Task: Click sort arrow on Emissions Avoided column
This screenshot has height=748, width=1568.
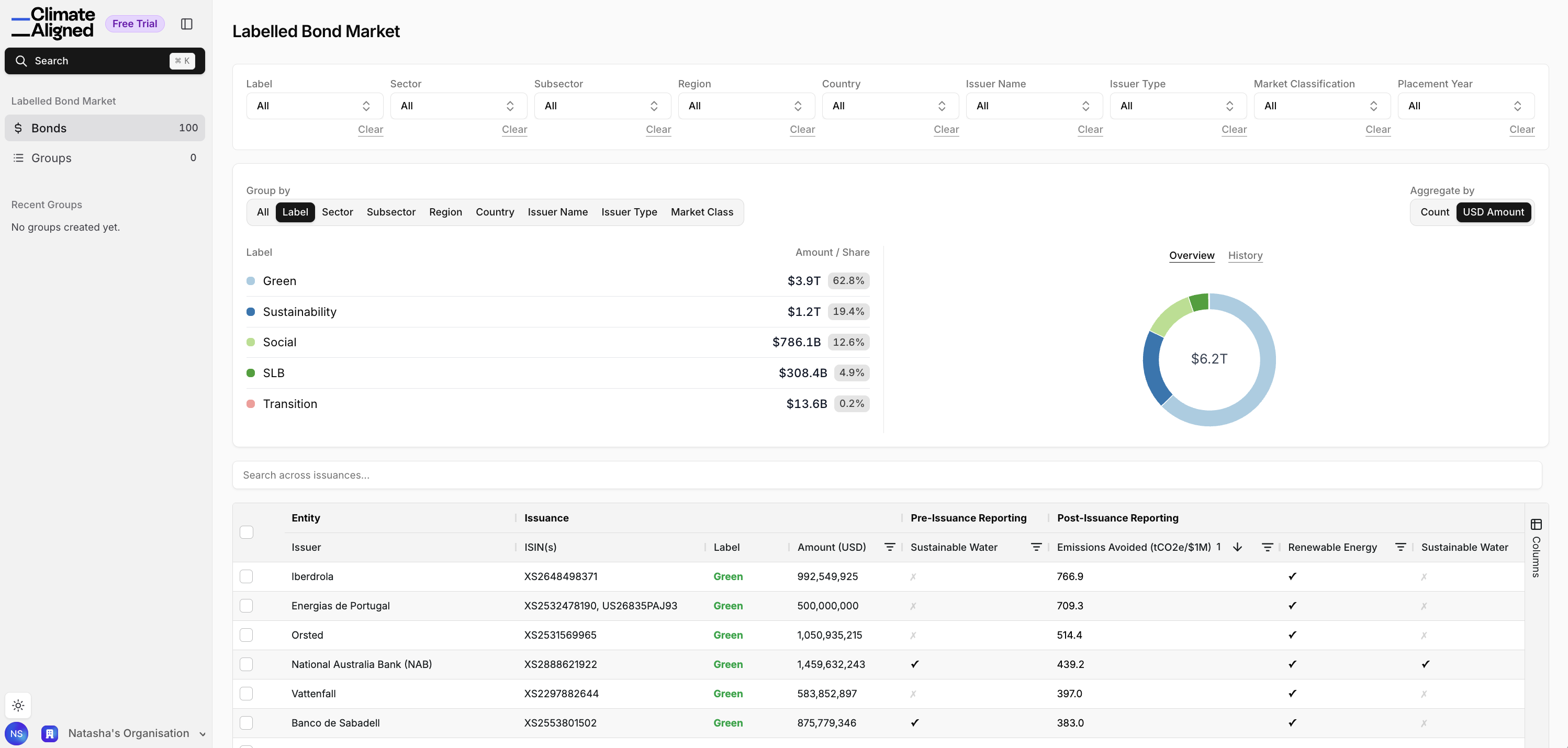Action: click(x=1237, y=547)
